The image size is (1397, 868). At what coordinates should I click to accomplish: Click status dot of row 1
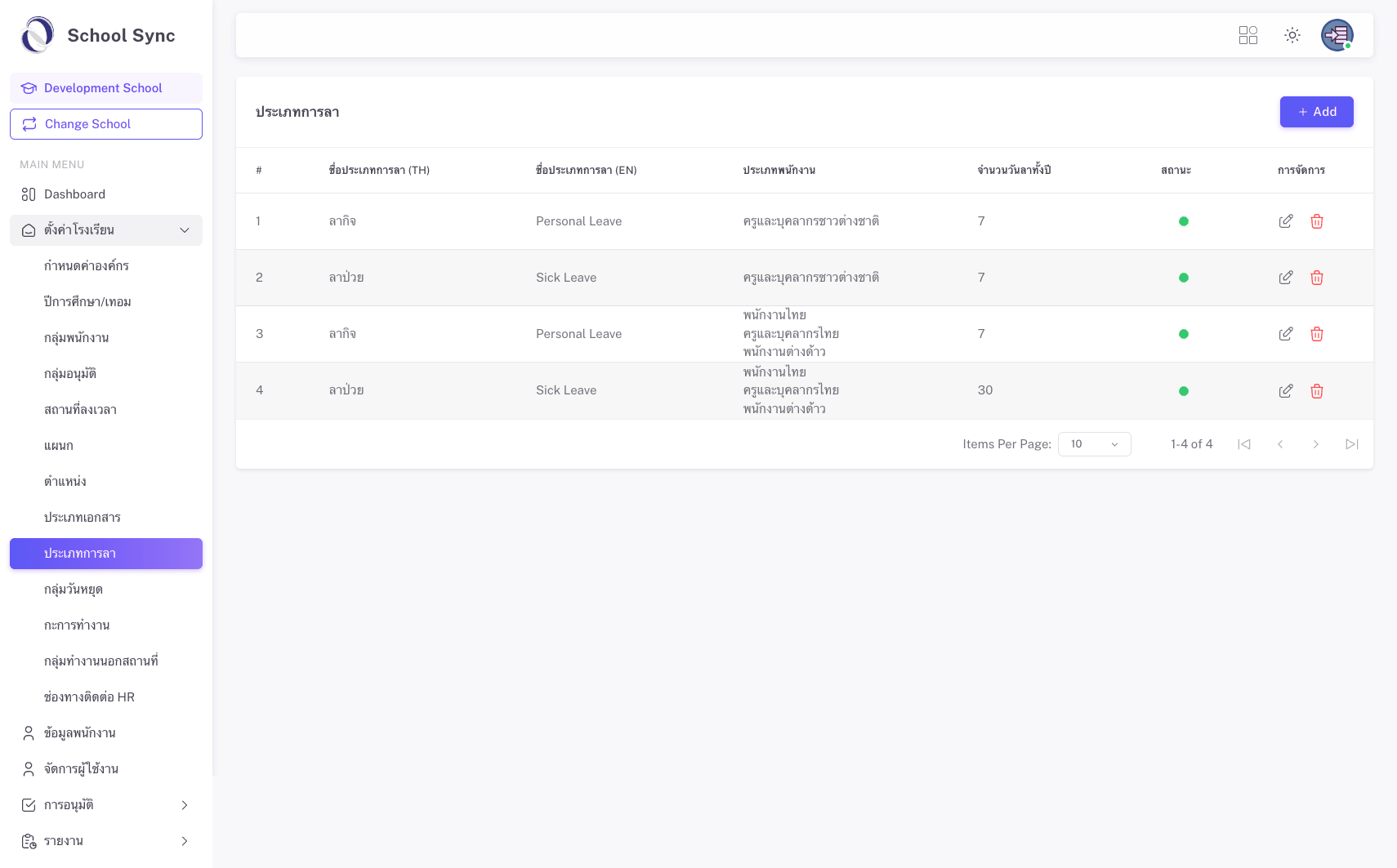tap(1184, 221)
